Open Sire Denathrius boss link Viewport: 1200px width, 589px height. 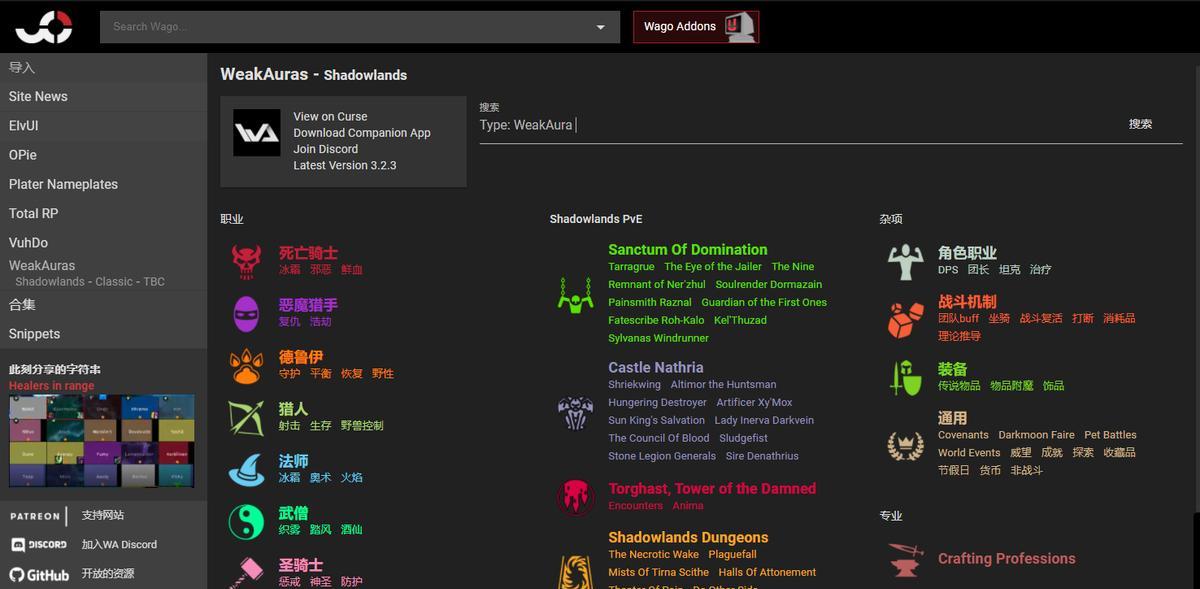pos(762,456)
